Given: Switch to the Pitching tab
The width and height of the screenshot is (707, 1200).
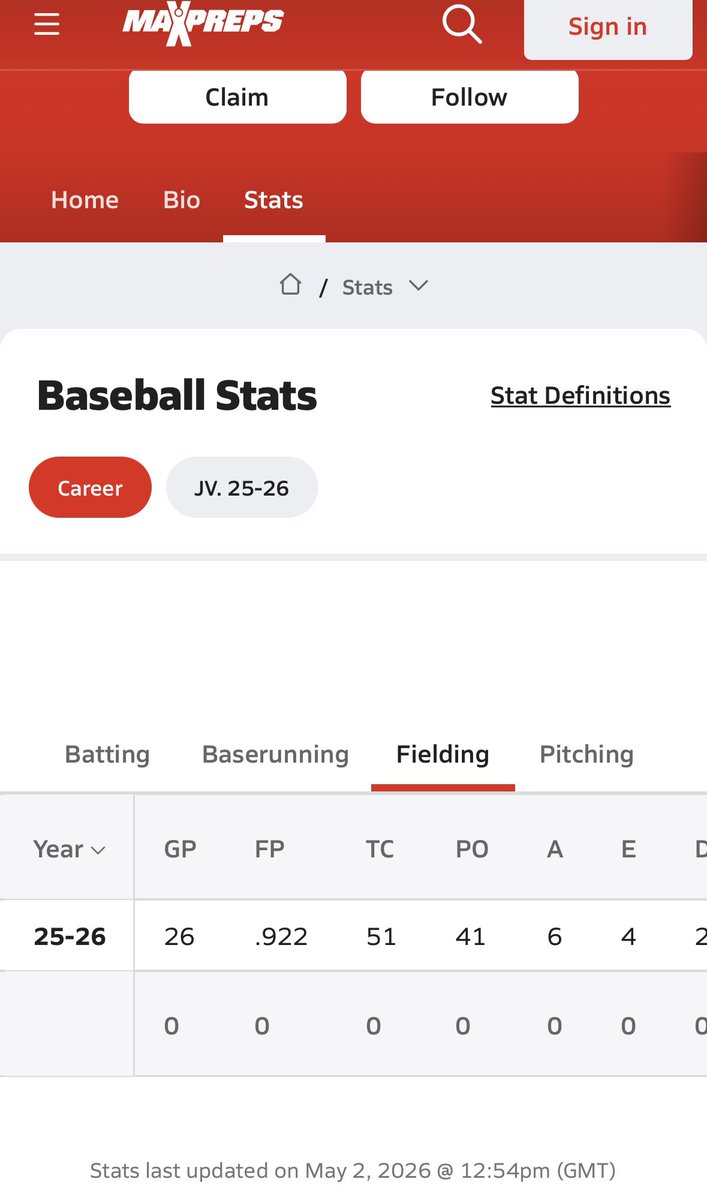Looking at the screenshot, I should (587, 754).
